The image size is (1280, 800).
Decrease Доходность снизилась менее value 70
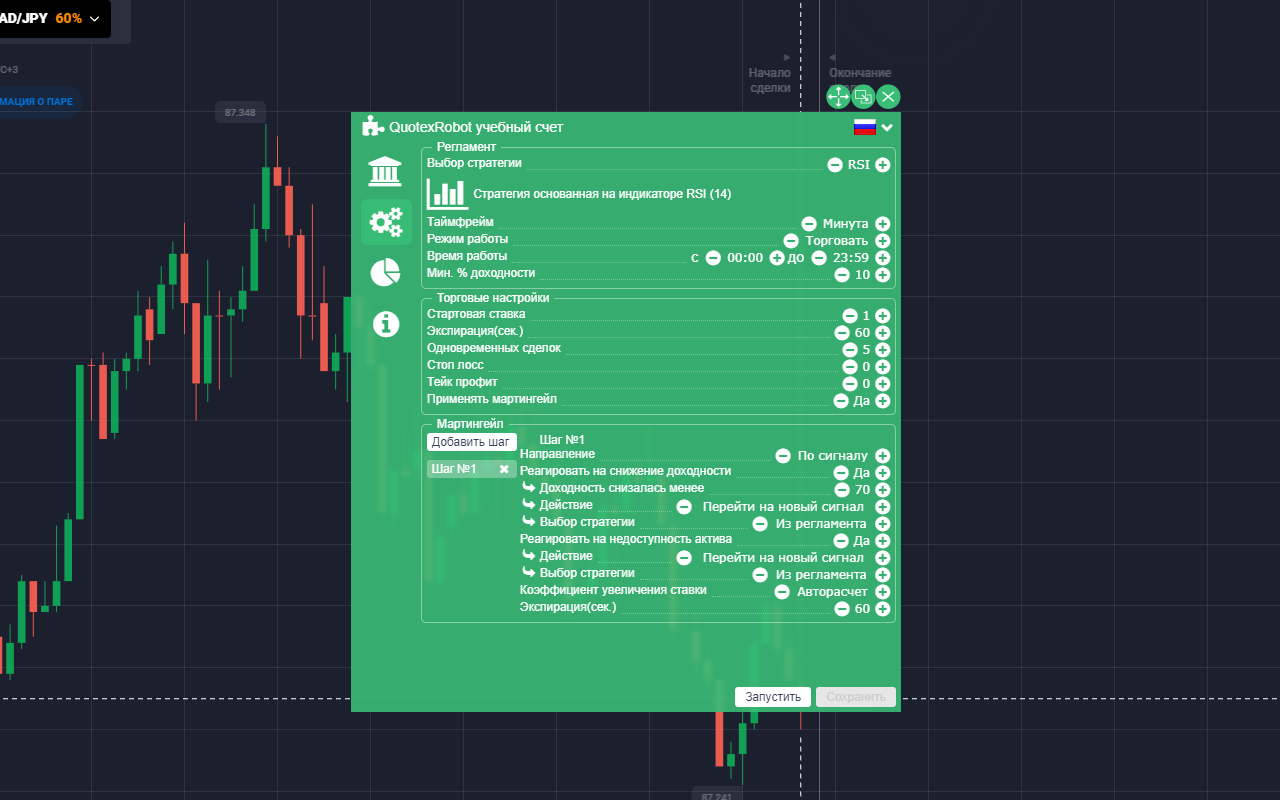click(x=842, y=490)
